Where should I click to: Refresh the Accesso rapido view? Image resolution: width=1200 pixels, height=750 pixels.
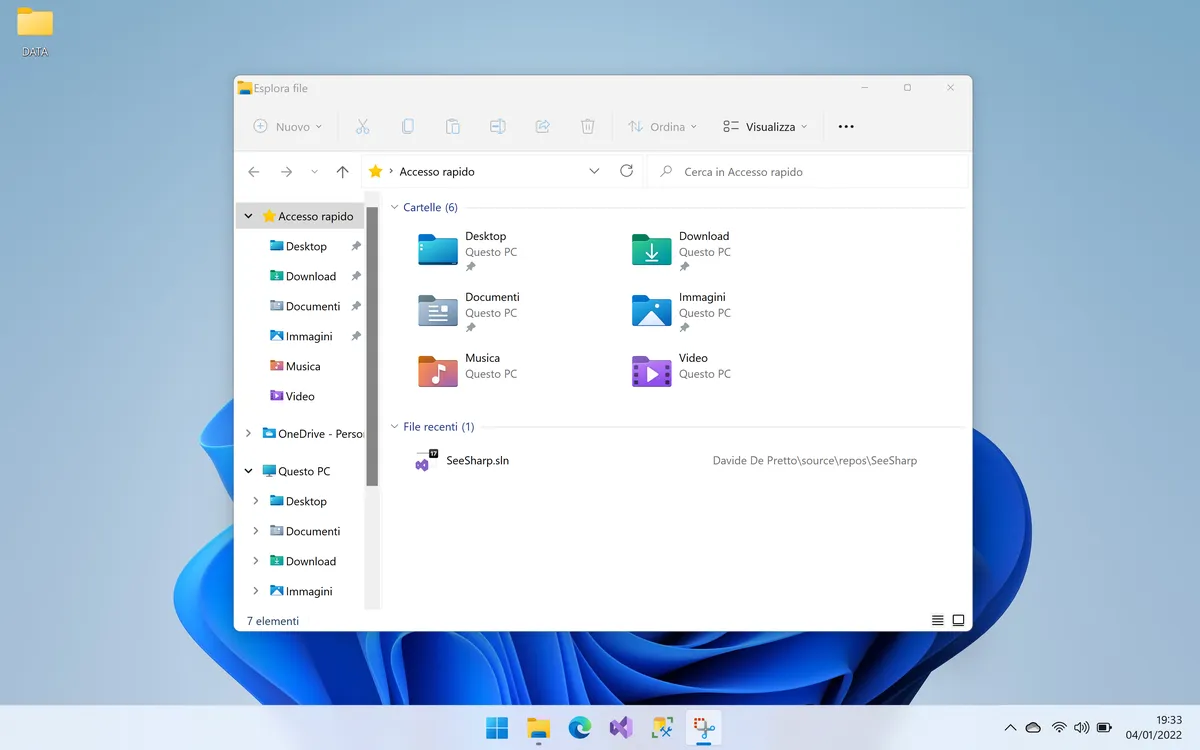(x=626, y=171)
